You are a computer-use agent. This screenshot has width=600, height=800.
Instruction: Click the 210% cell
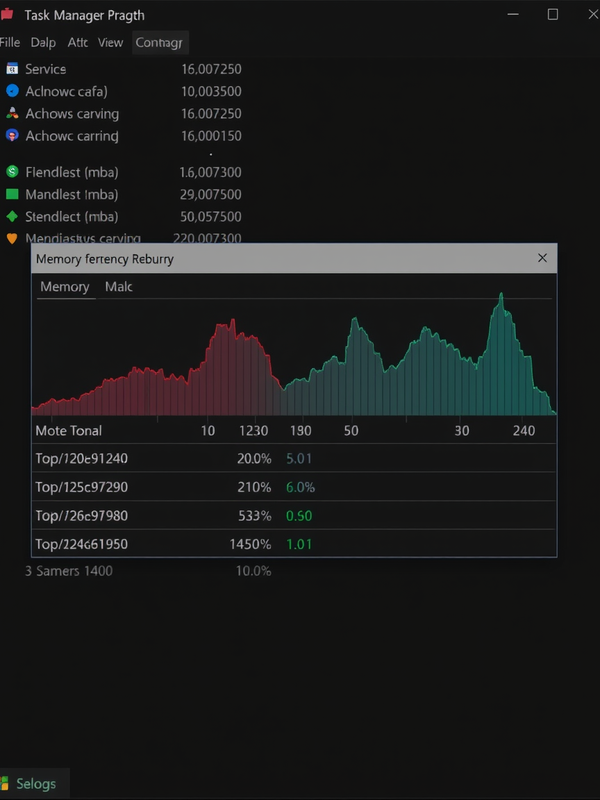tap(254, 487)
